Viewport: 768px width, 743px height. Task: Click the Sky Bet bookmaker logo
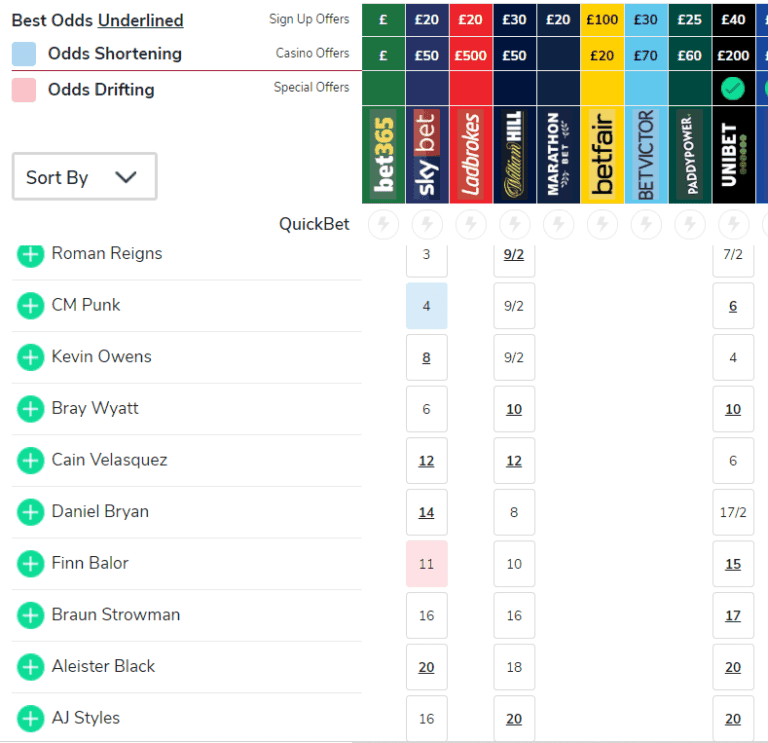coord(427,155)
